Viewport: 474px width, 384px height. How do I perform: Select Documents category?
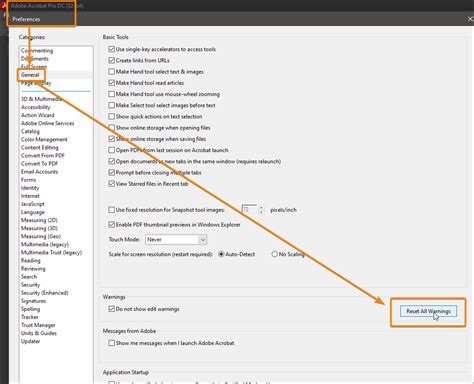click(x=35, y=59)
